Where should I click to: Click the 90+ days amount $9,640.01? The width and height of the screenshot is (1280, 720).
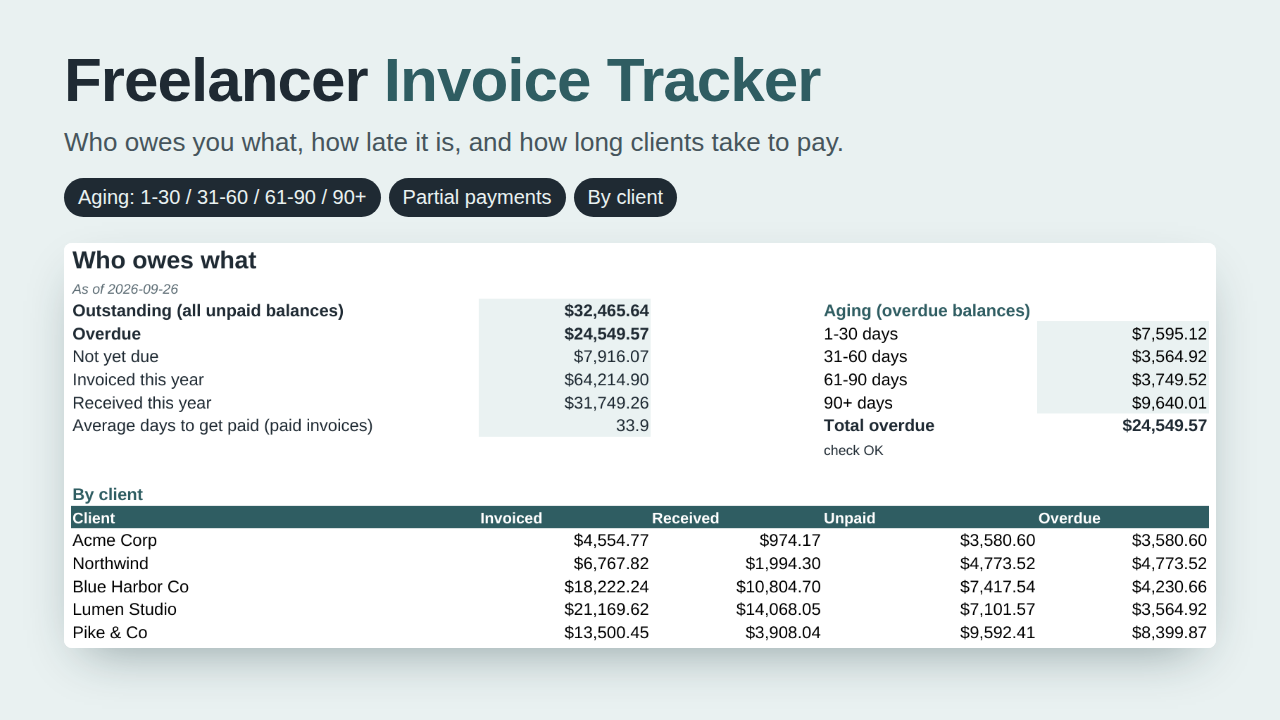1169,403
